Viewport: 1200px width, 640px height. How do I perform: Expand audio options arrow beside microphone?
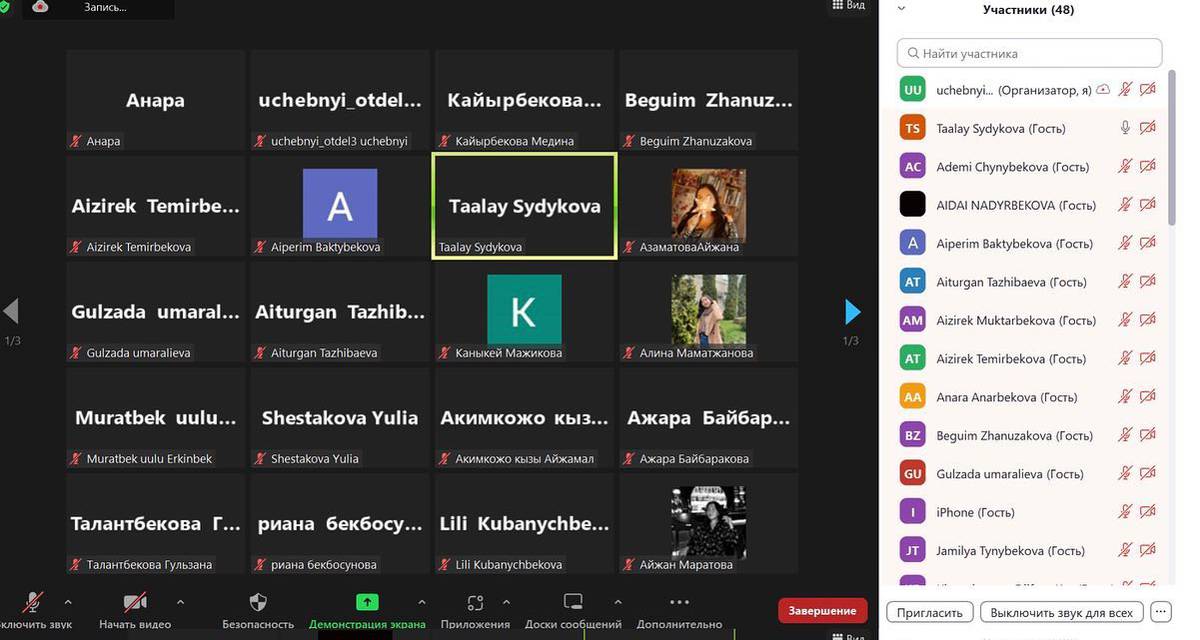68,602
